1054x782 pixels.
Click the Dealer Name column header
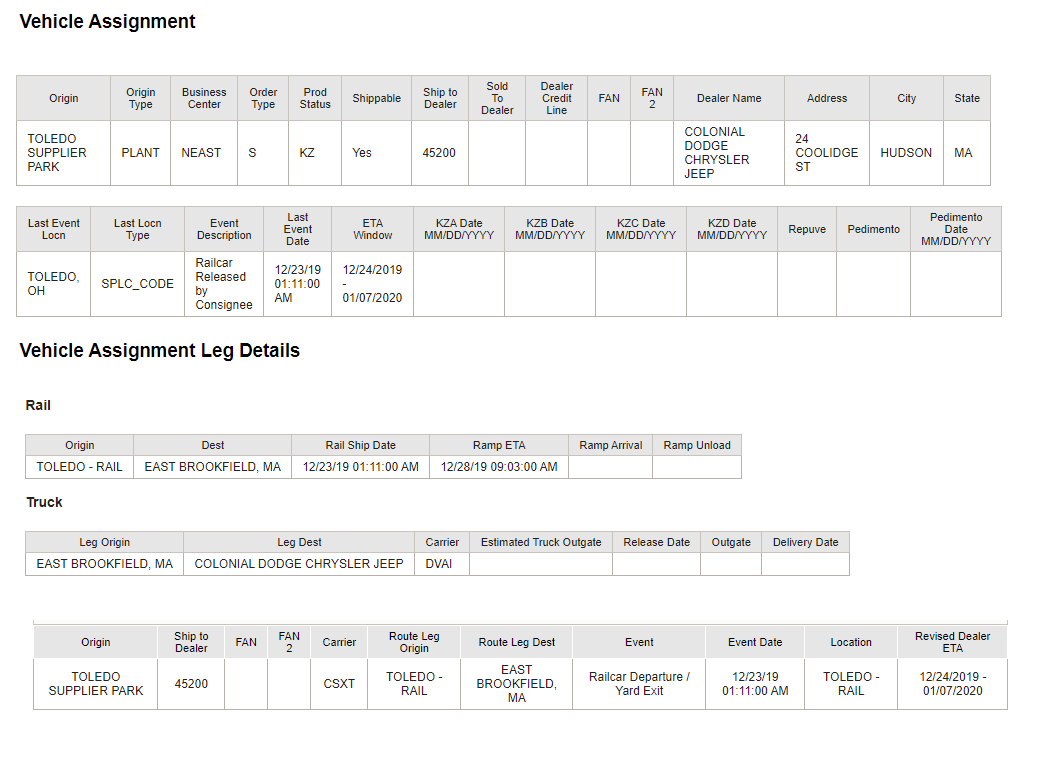[729, 98]
